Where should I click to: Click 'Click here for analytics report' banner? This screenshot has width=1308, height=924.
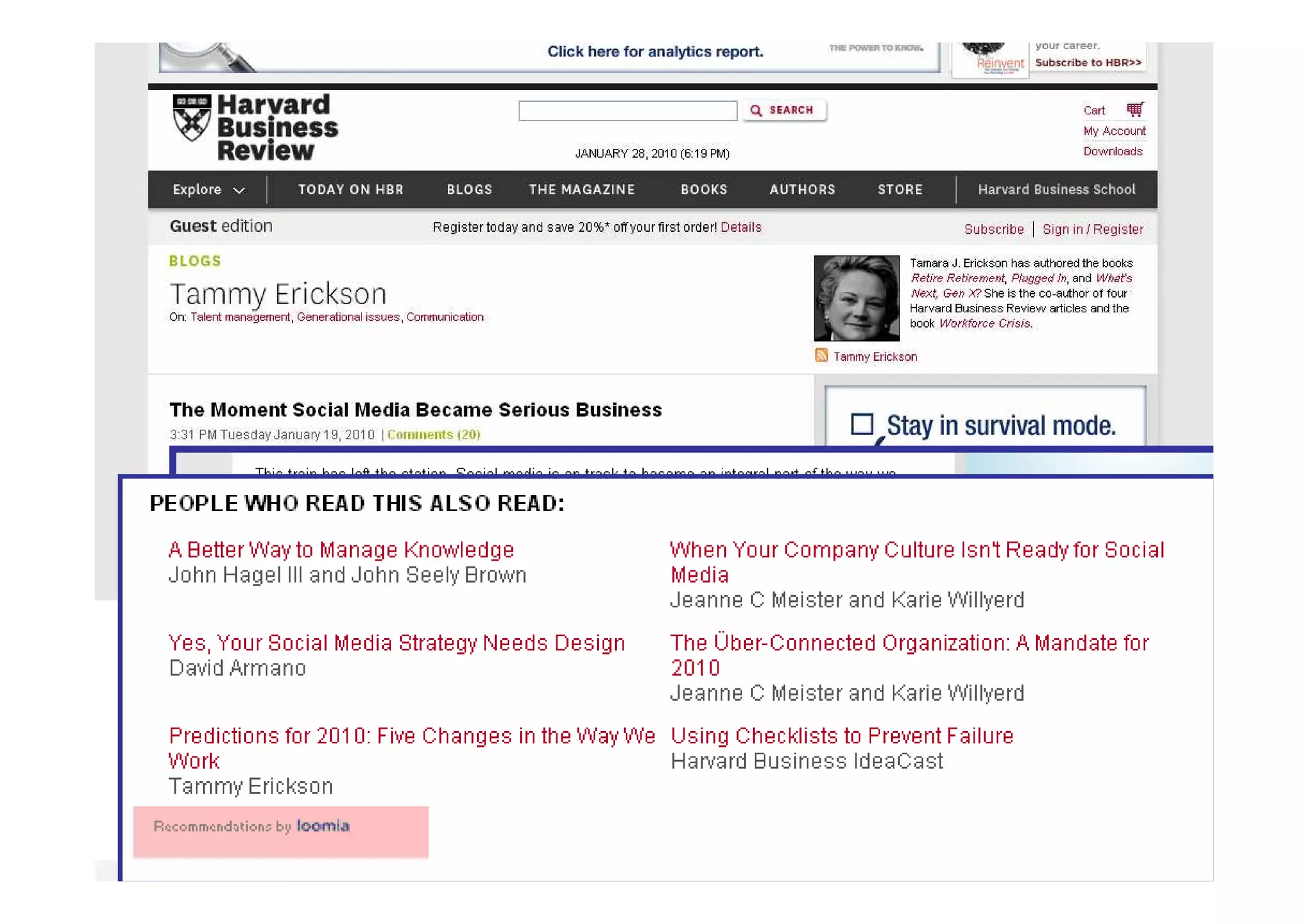point(655,52)
